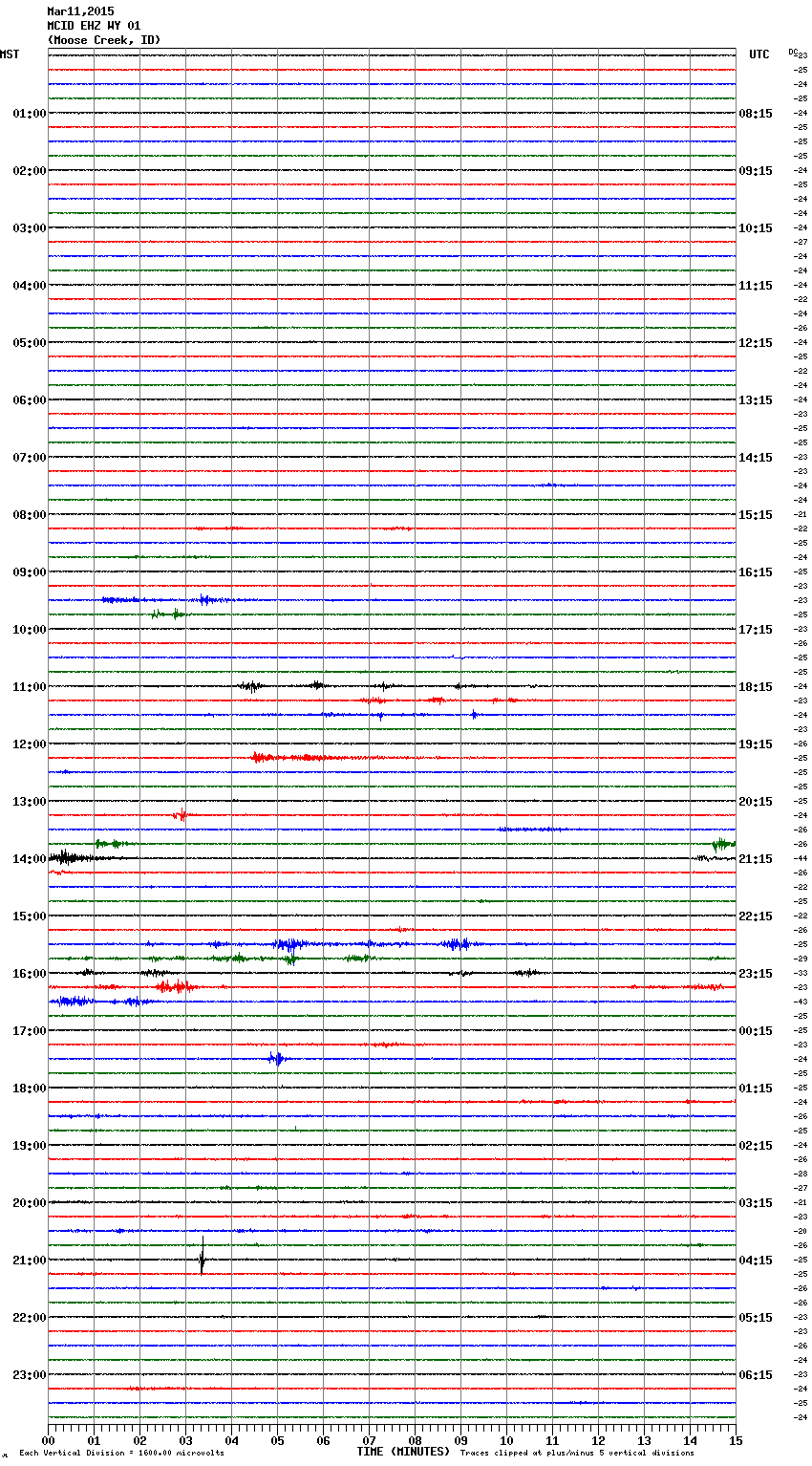Select the 00:15 UTC time label
The height and width of the screenshot is (1466, 812).
tap(756, 1031)
